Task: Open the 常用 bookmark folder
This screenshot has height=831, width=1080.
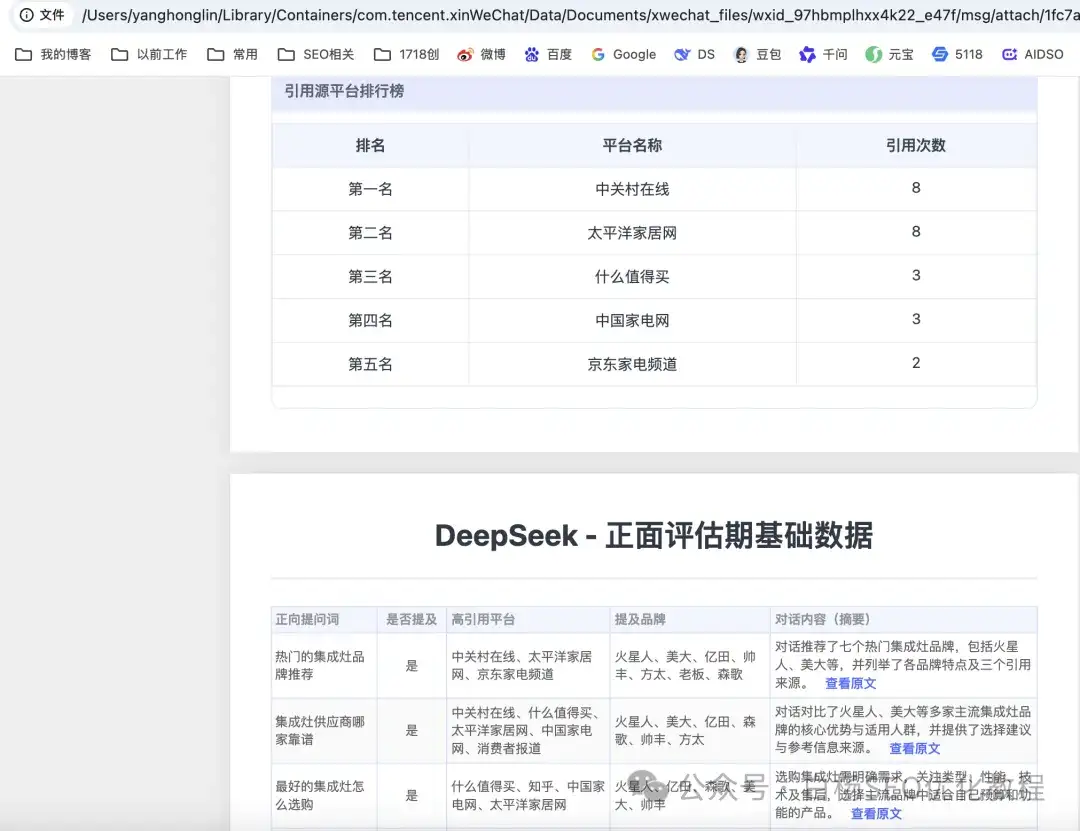Action: (232, 54)
